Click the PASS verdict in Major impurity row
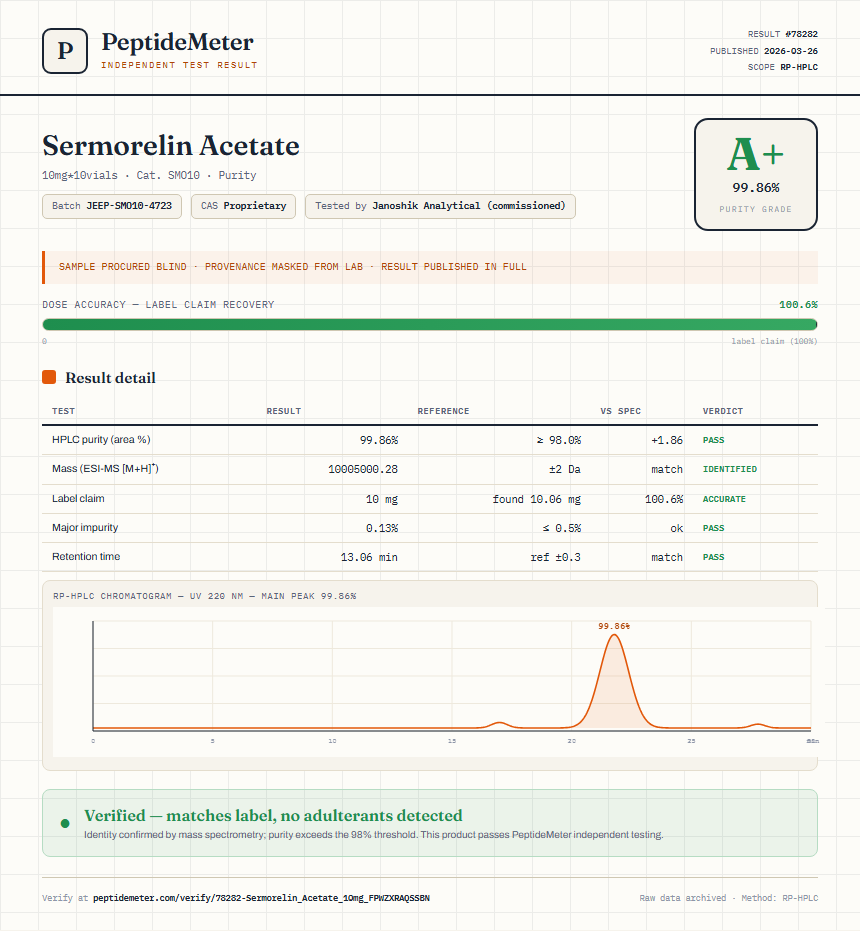 [713, 528]
